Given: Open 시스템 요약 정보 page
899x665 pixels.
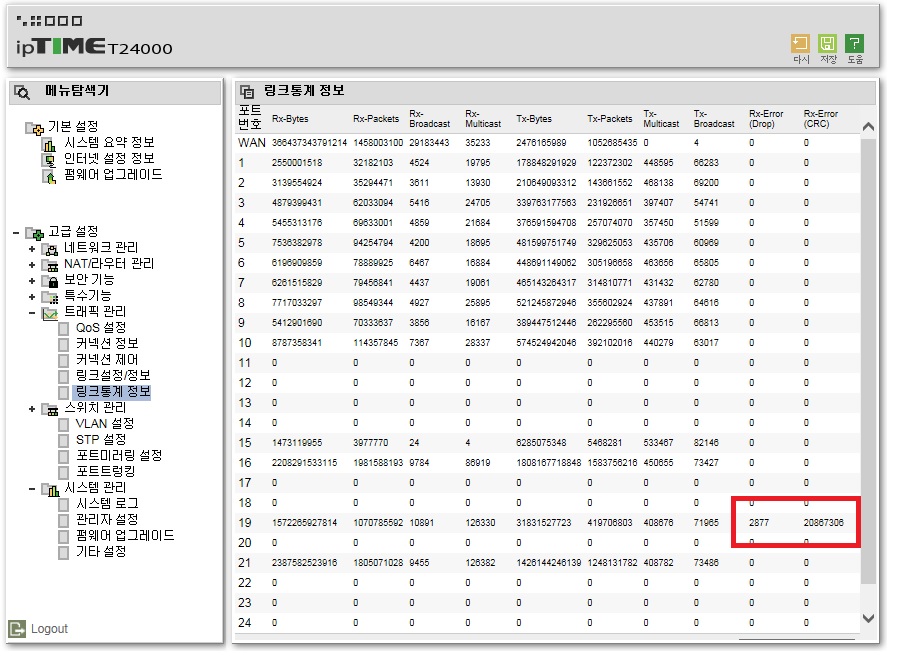Looking at the screenshot, I should (109, 142).
